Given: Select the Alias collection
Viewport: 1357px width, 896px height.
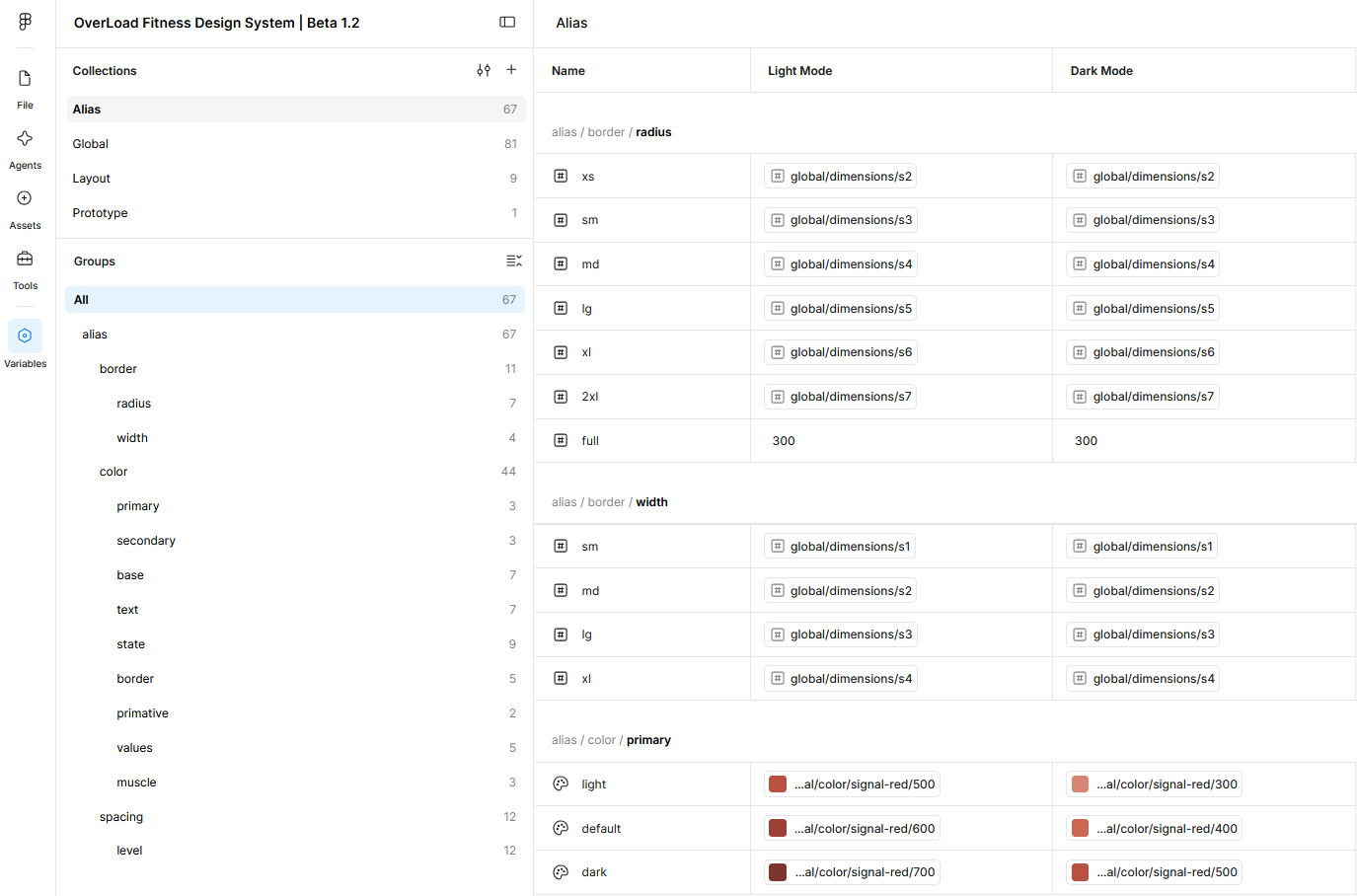Looking at the screenshot, I should [x=296, y=110].
